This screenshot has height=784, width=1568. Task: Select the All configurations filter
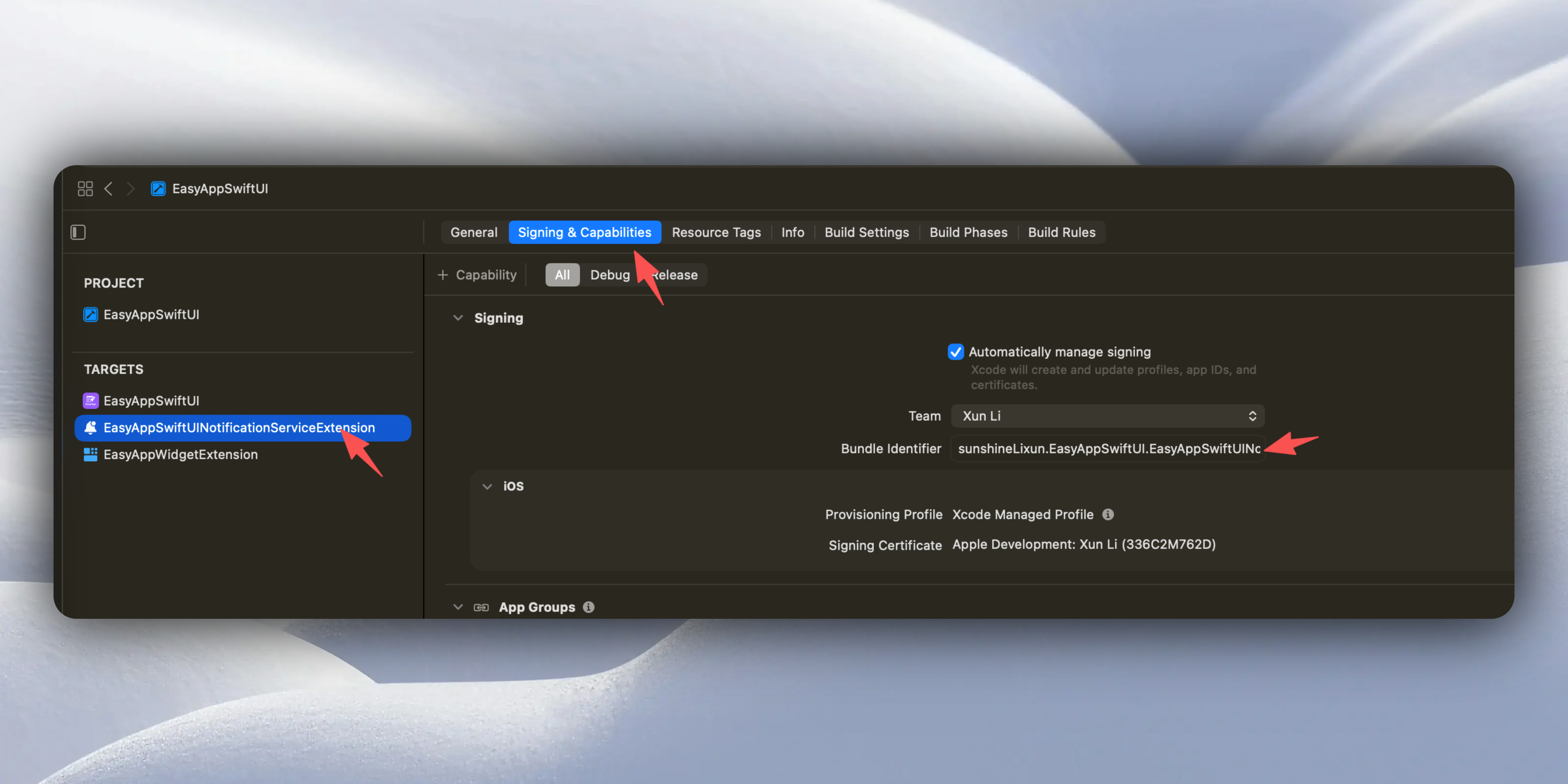click(x=562, y=275)
